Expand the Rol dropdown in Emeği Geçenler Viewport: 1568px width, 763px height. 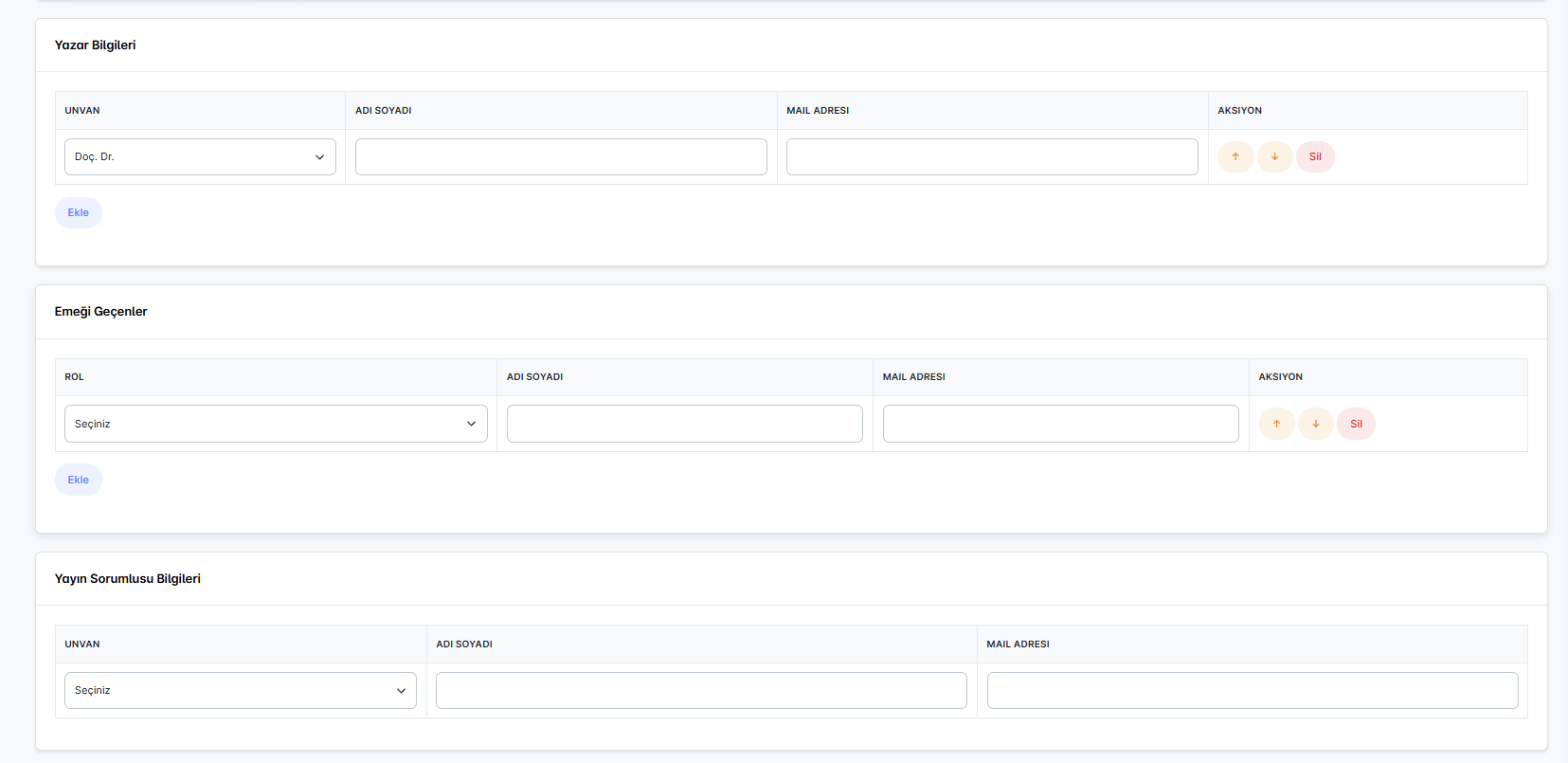point(276,424)
